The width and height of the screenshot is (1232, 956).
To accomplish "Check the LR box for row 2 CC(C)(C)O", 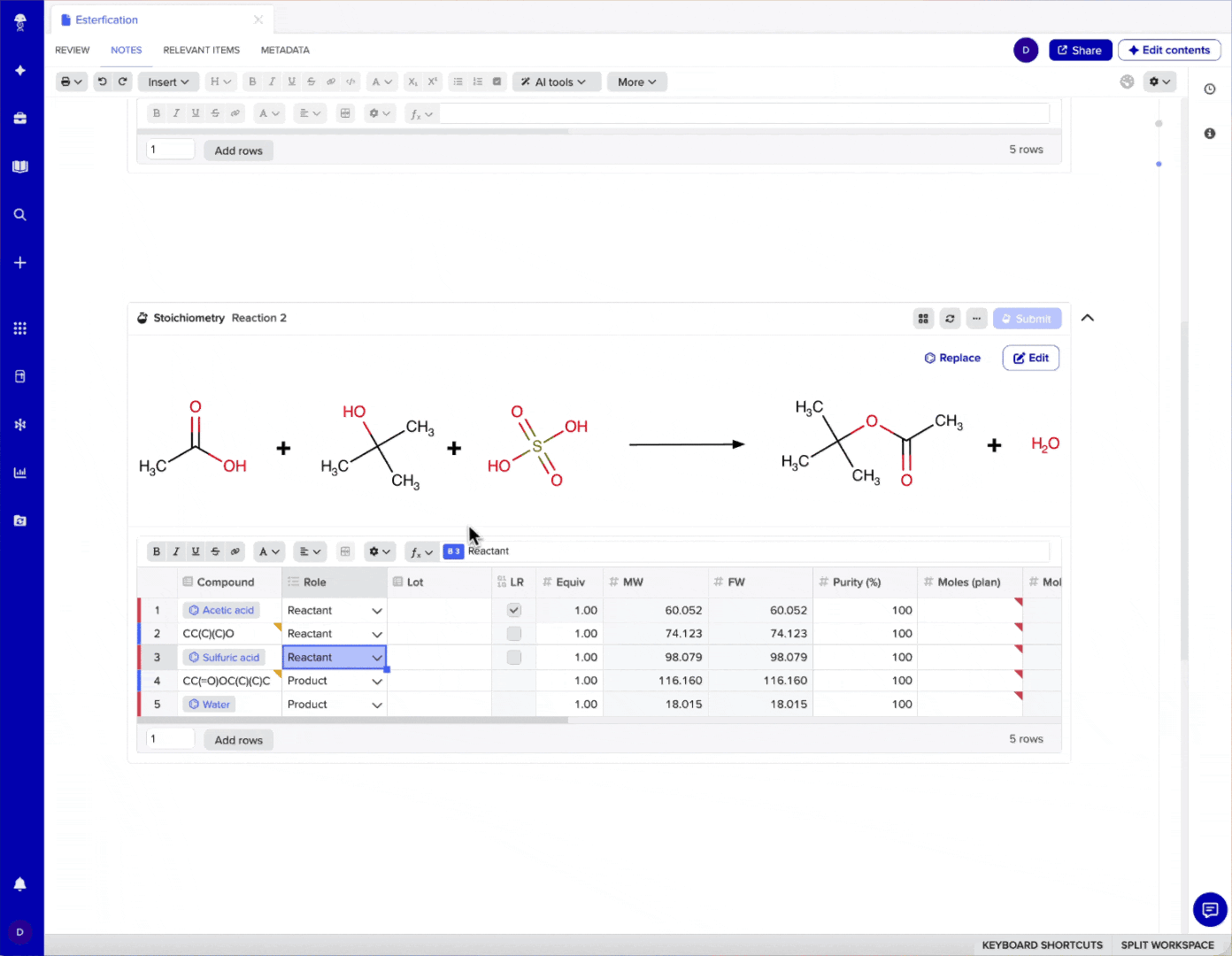I will [x=514, y=634].
